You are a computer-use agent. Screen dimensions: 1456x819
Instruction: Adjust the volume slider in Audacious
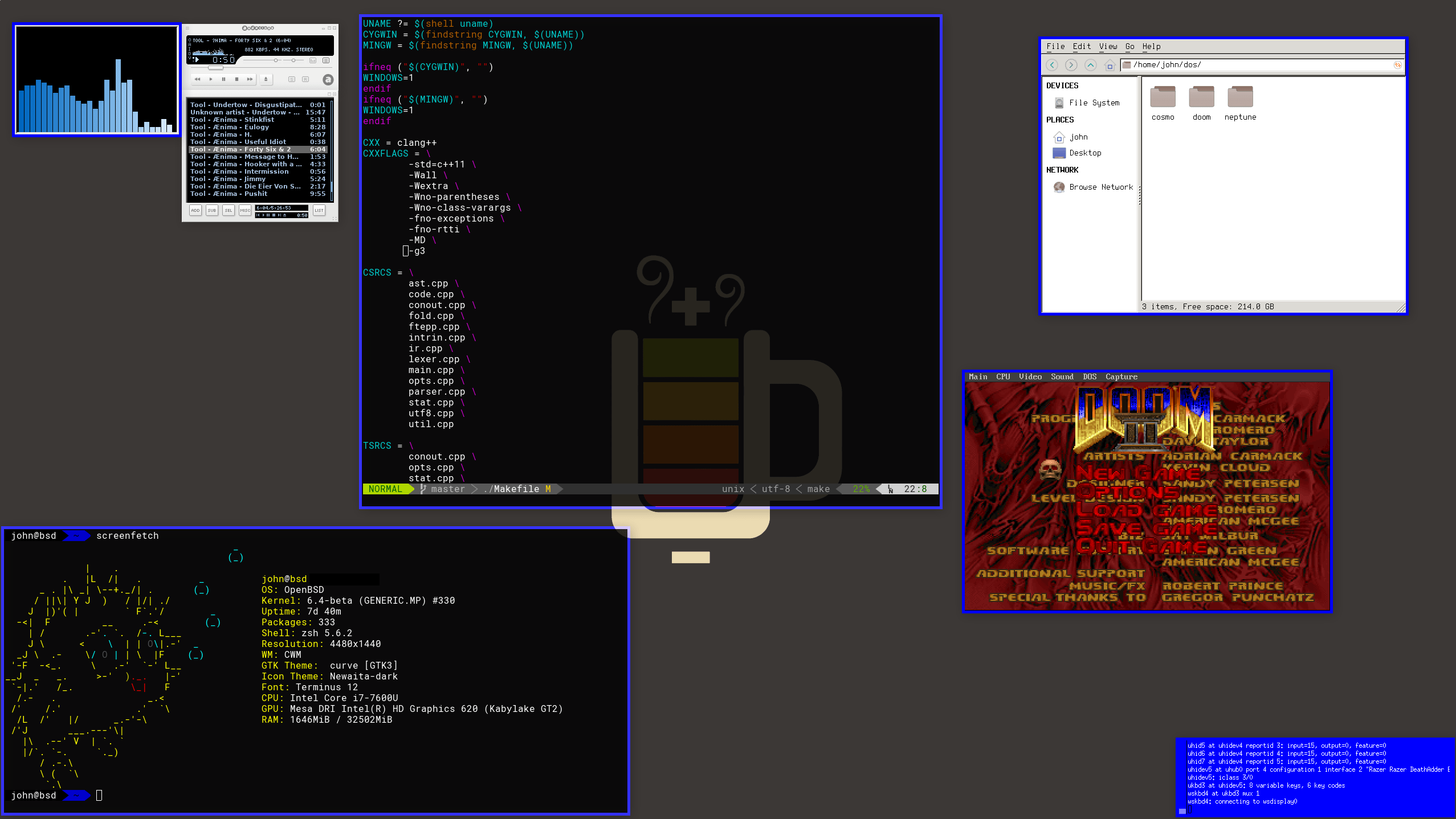pos(276,61)
